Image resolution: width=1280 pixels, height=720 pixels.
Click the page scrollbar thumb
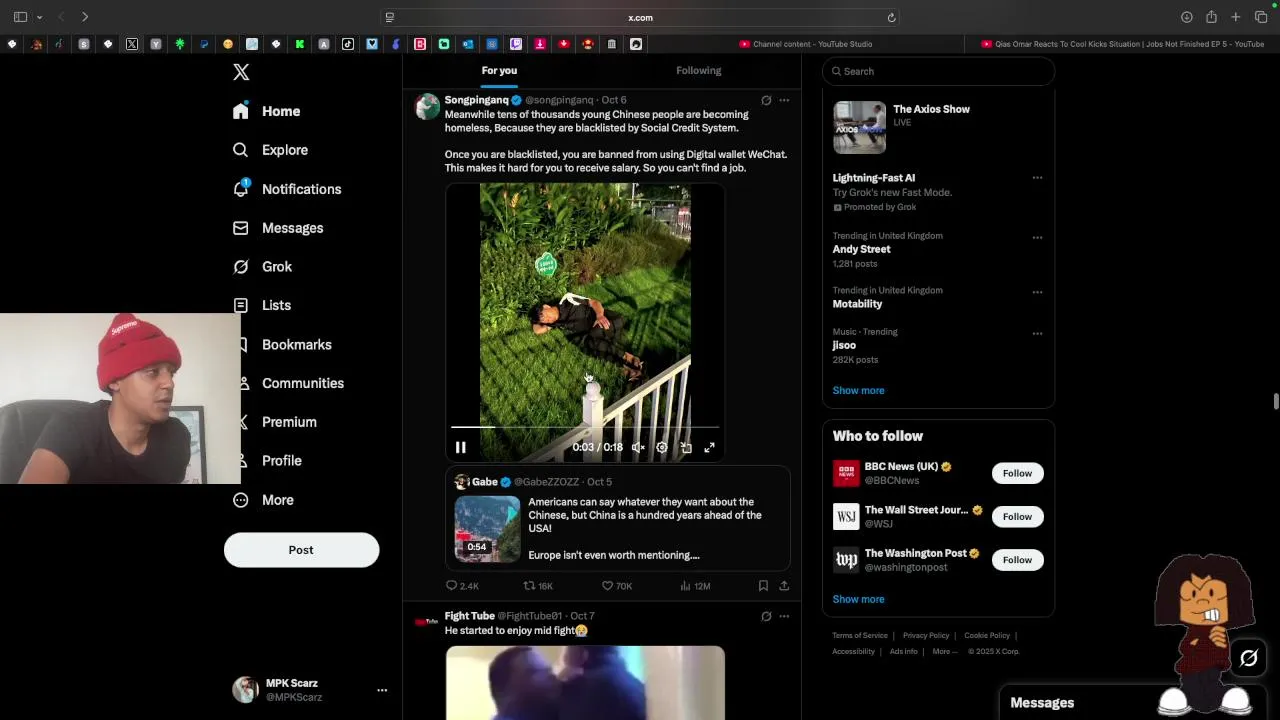tap(1276, 402)
